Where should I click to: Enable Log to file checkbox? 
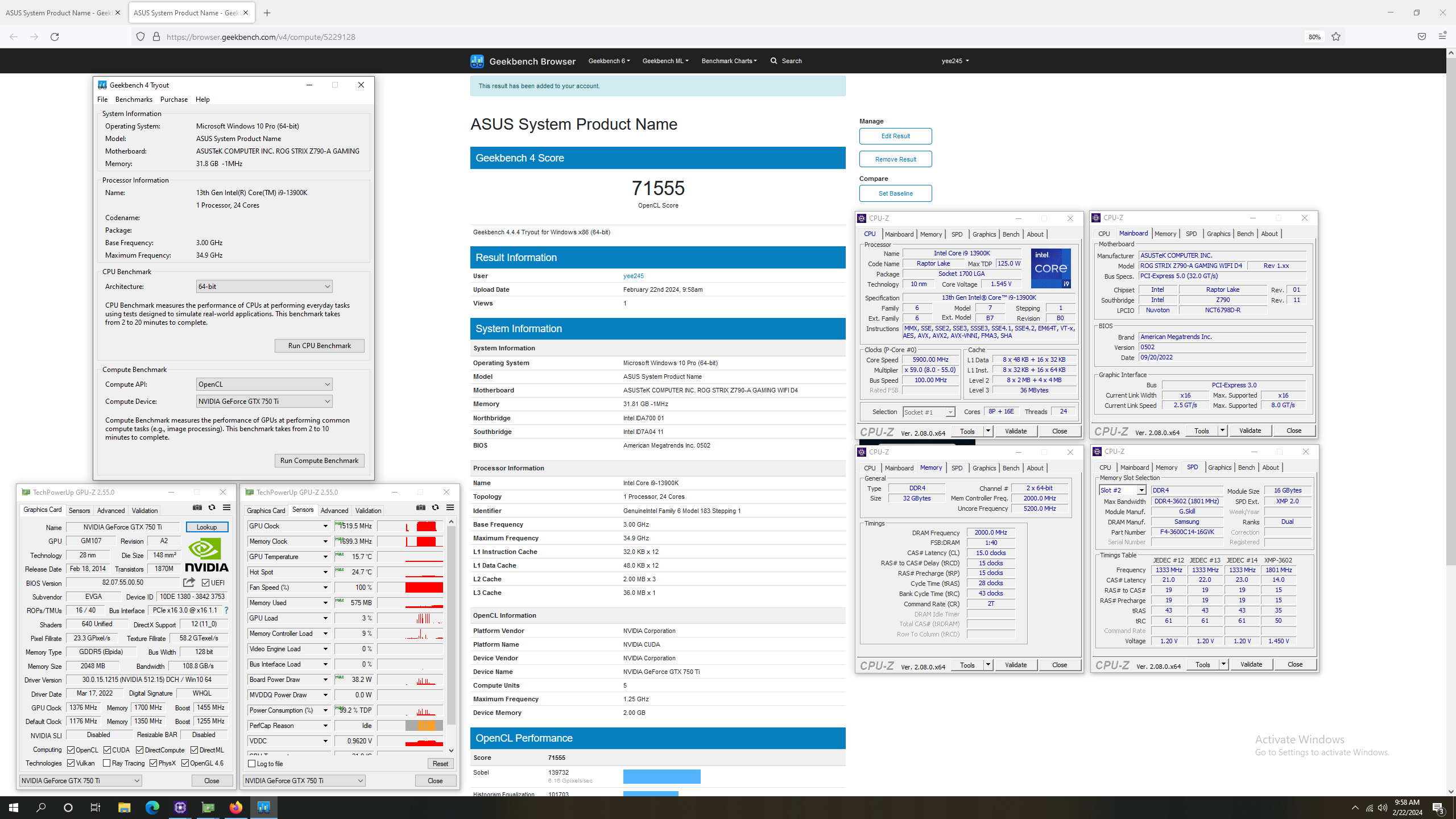coord(251,764)
